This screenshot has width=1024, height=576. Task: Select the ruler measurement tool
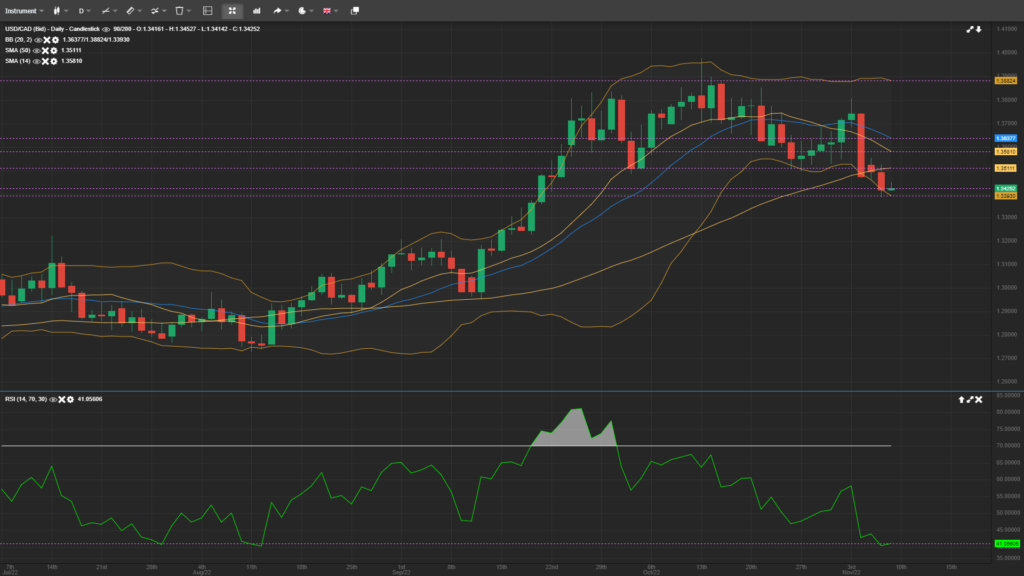click(131, 10)
